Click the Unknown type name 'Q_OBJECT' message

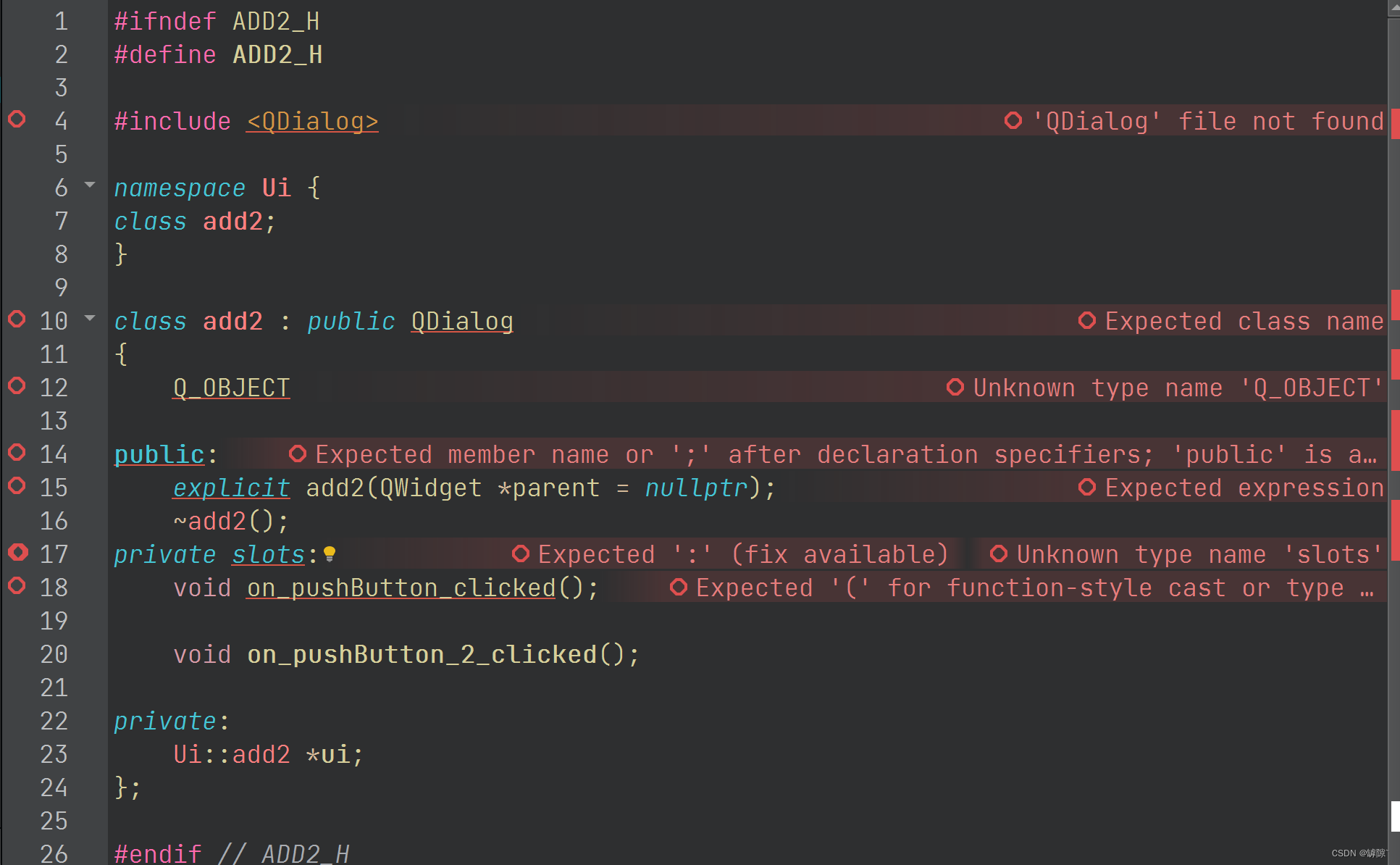click(1178, 388)
